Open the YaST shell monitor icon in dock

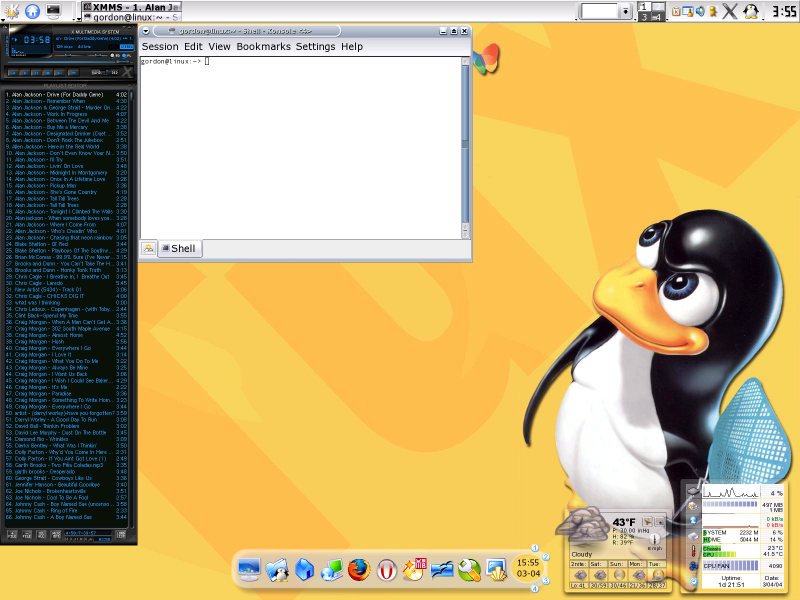[496, 570]
